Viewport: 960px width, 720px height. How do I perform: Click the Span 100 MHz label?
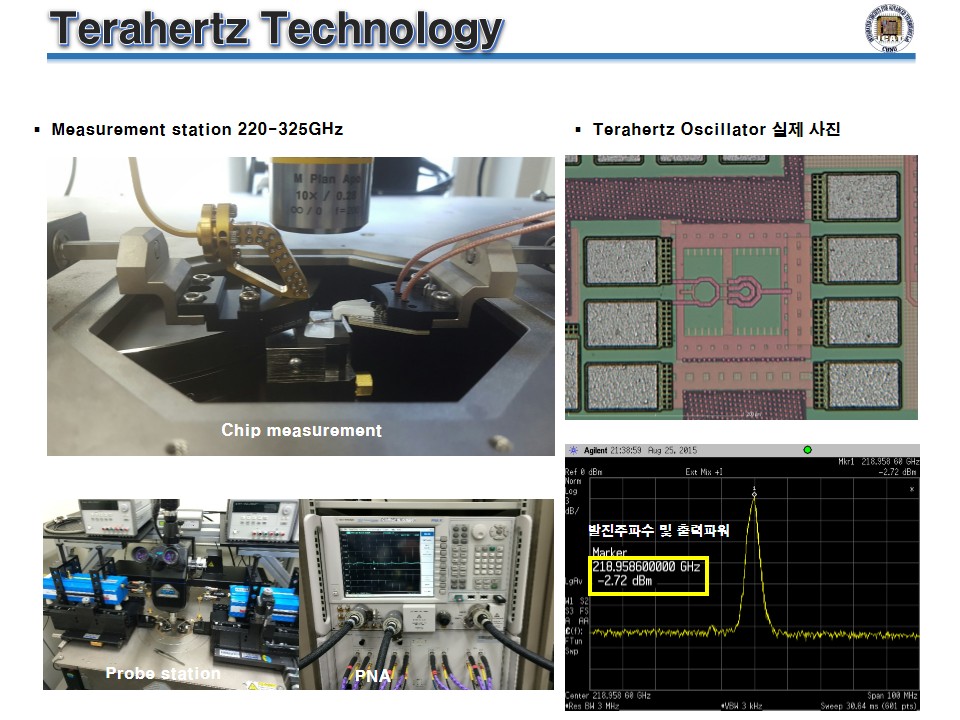pyautogui.click(x=893, y=696)
